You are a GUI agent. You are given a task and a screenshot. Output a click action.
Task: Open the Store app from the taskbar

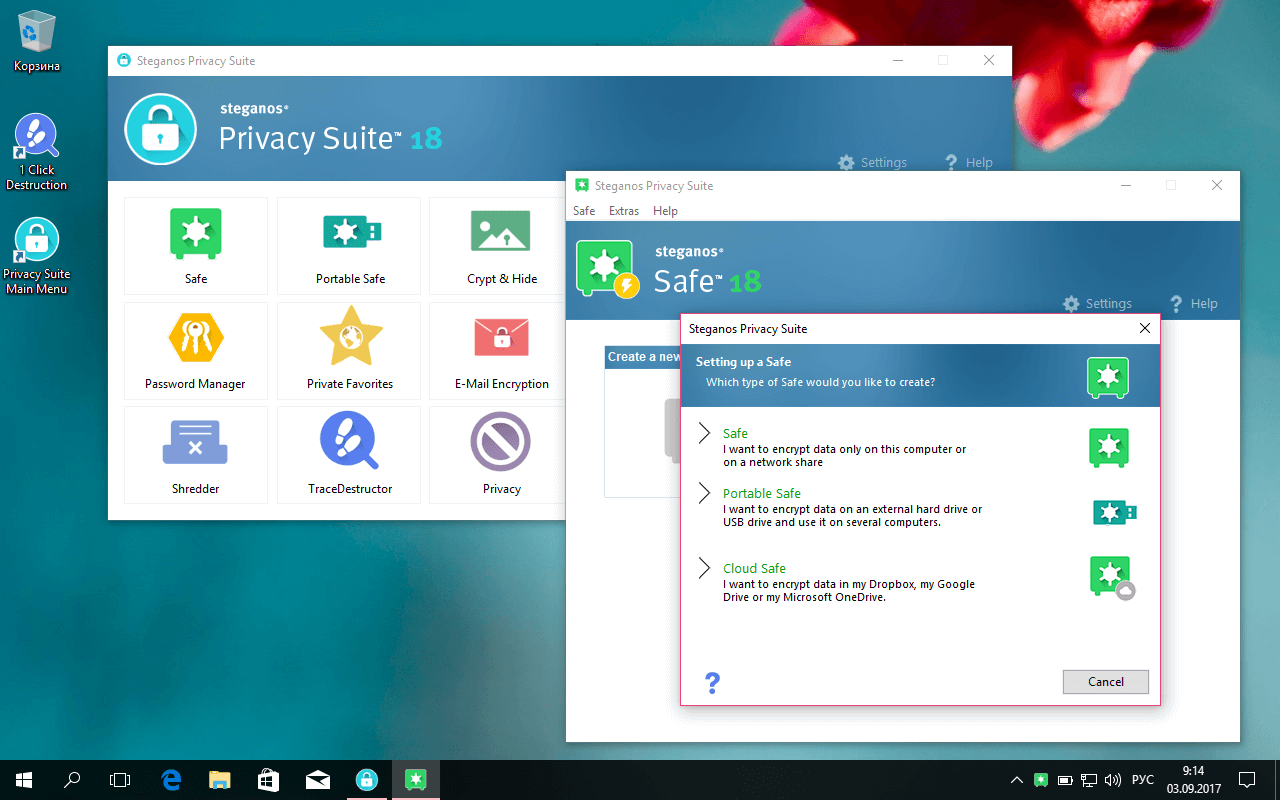(x=269, y=780)
